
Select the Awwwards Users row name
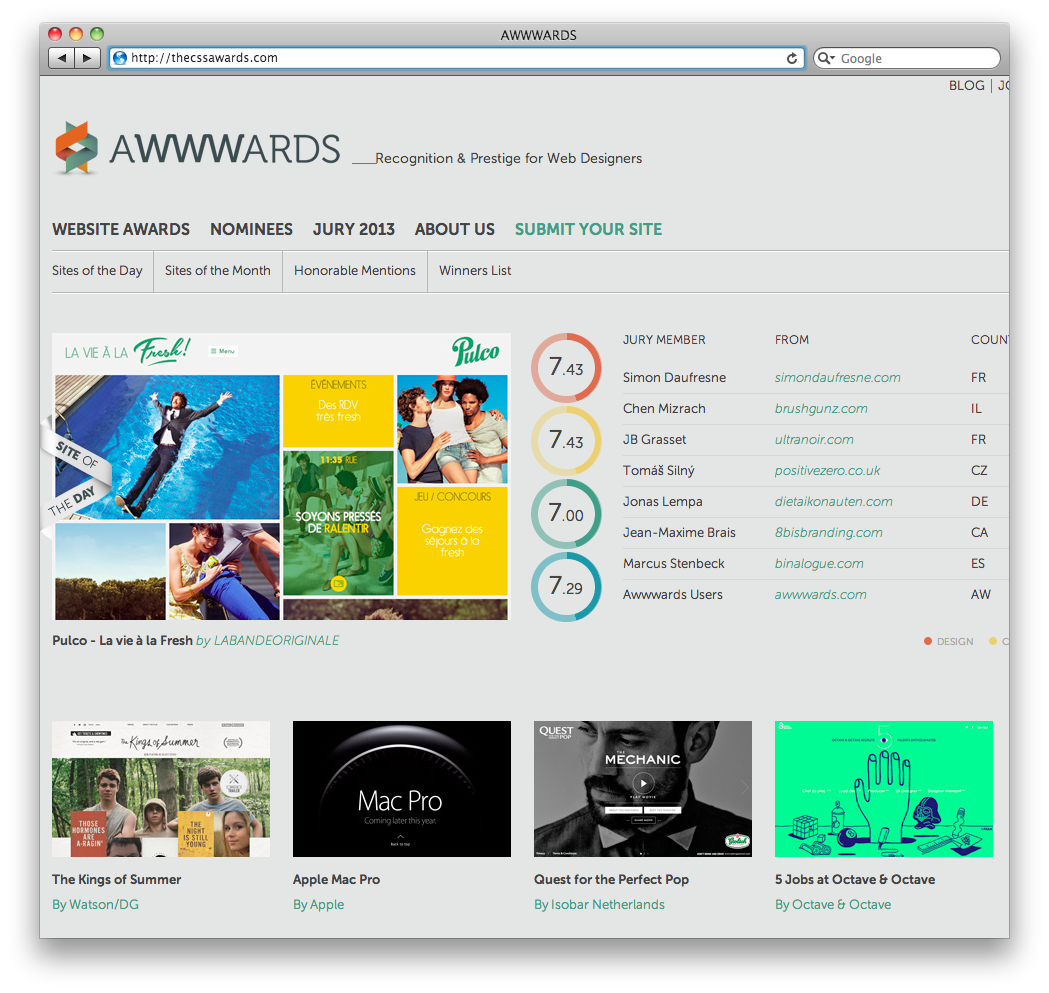(672, 594)
